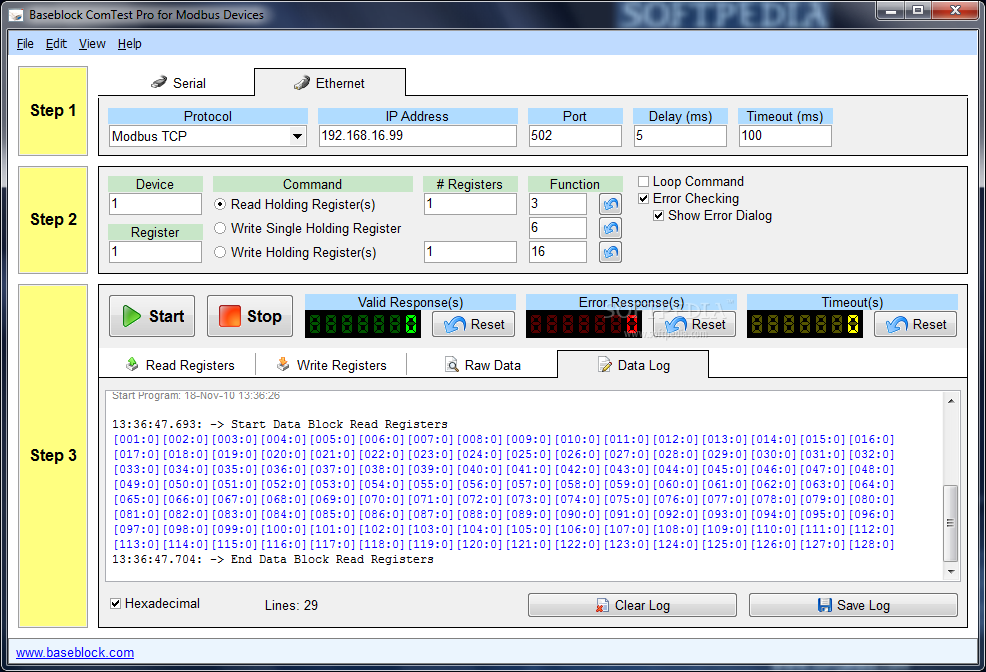The image size is (986, 672).
Task: Click log line 'Start Data Block Read Registers'
Action: (280, 424)
